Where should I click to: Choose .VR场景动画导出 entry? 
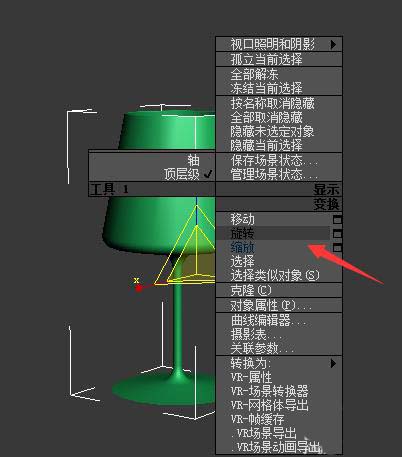coord(279,447)
